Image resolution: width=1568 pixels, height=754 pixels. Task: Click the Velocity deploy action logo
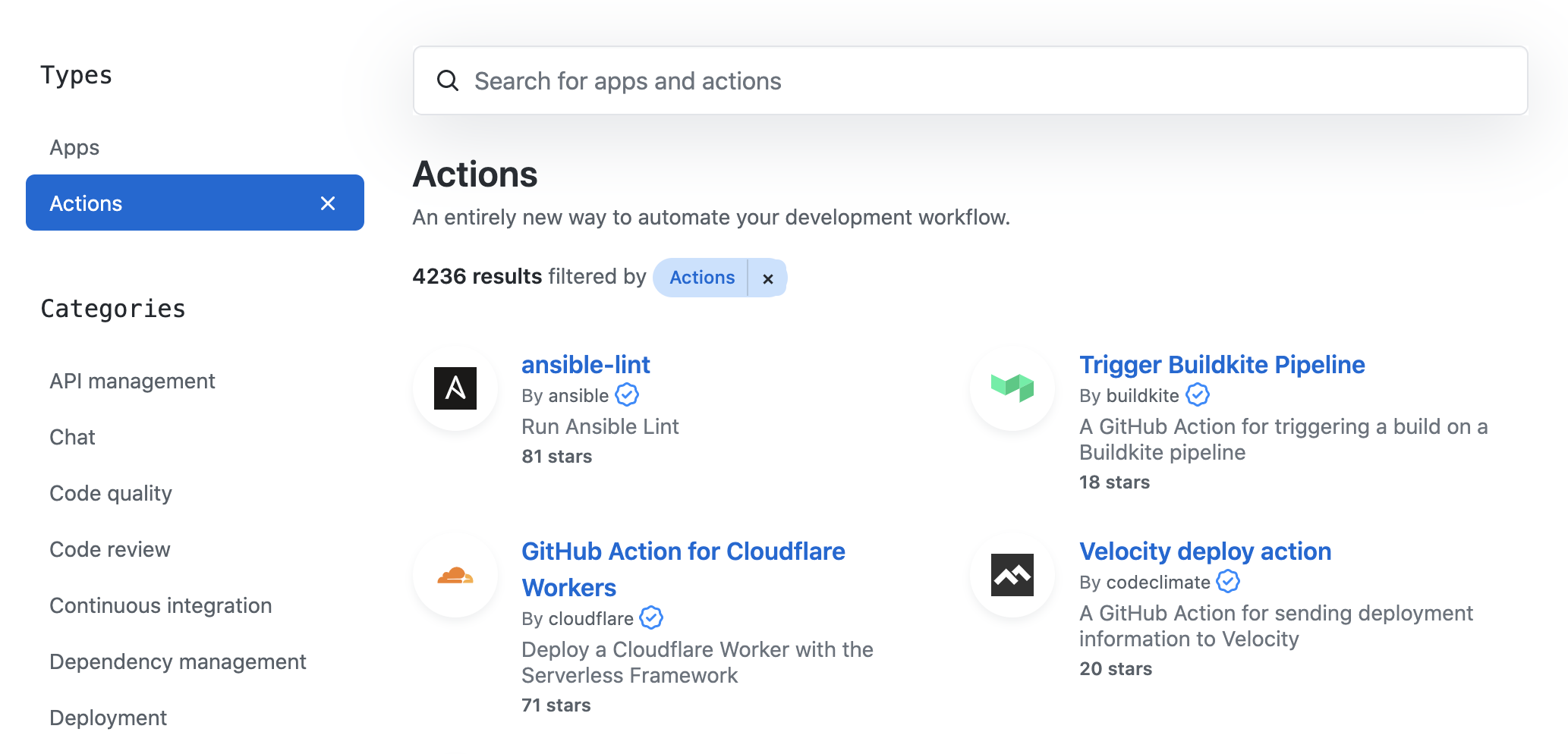click(x=1012, y=575)
